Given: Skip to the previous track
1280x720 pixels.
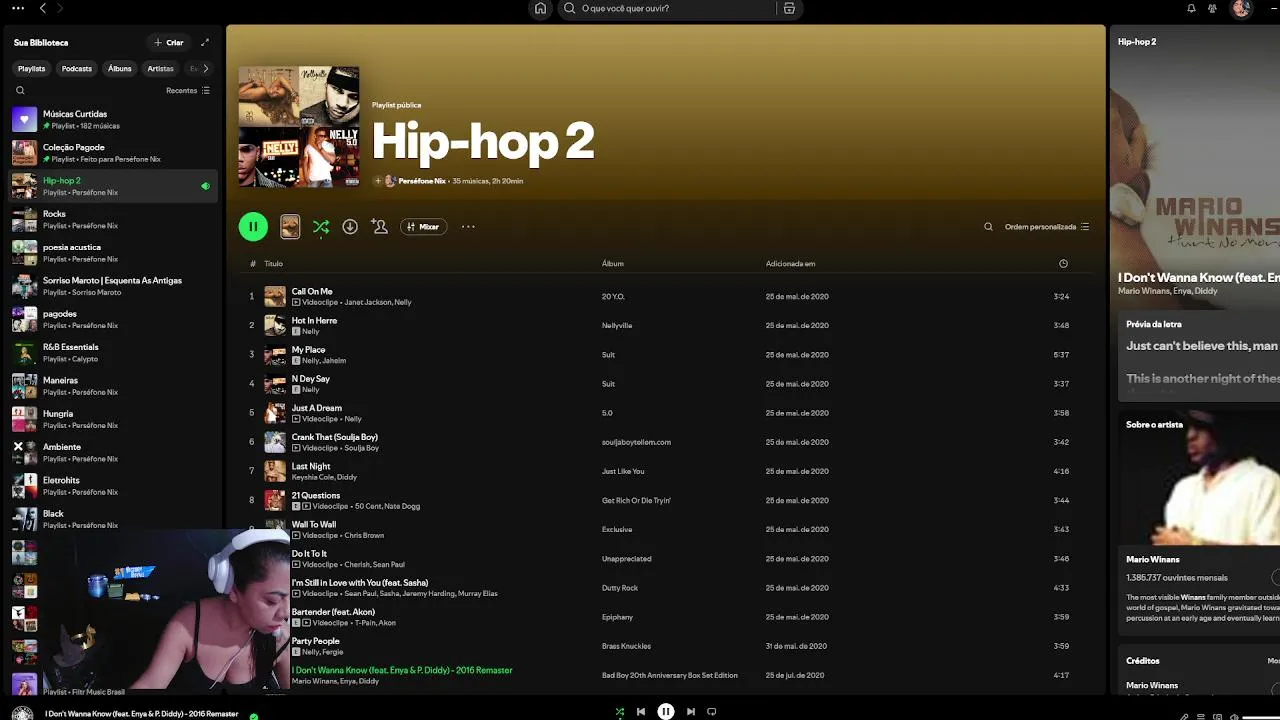Looking at the screenshot, I should click(641, 712).
